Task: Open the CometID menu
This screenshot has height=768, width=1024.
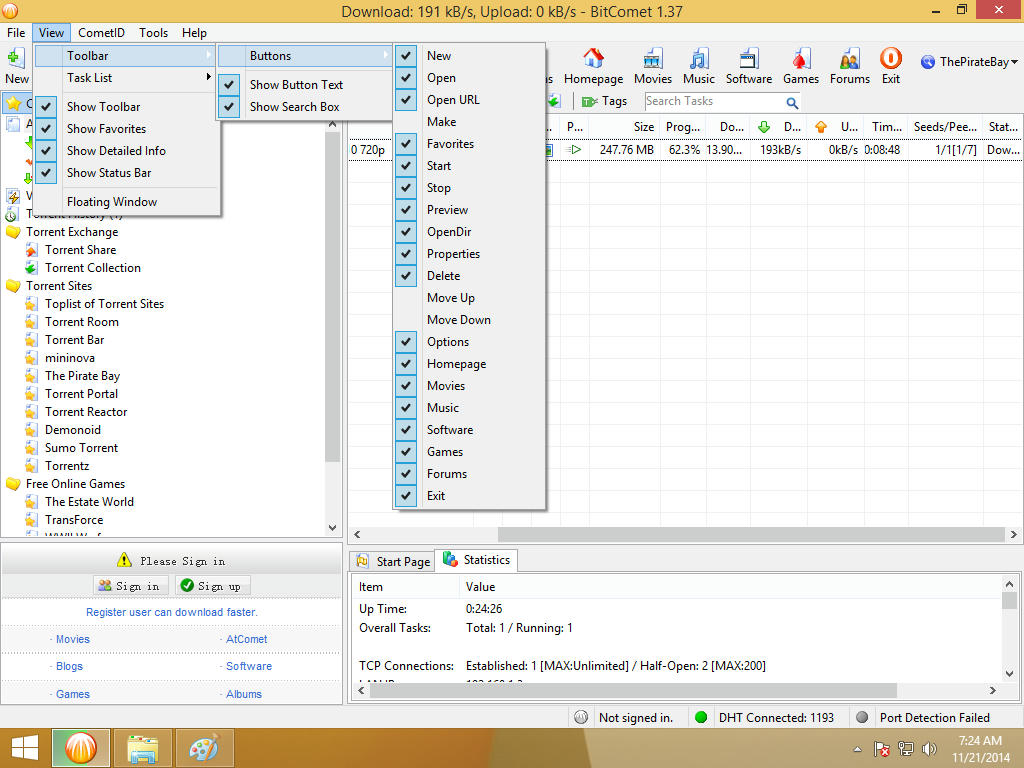Action: point(101,33)
